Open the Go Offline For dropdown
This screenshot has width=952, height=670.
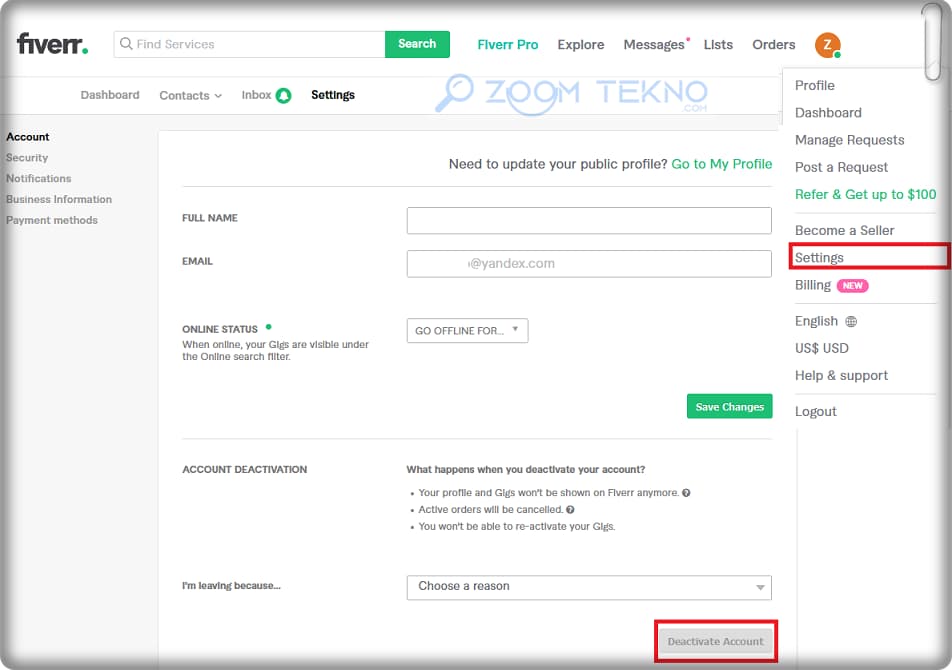point(467,331)
